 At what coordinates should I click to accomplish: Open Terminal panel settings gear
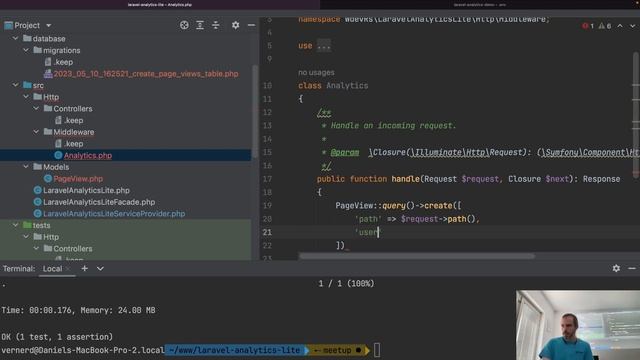(616, 268)
